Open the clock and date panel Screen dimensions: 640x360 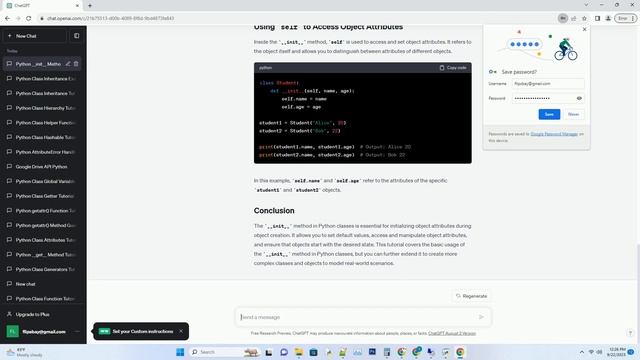pos(616,352)
